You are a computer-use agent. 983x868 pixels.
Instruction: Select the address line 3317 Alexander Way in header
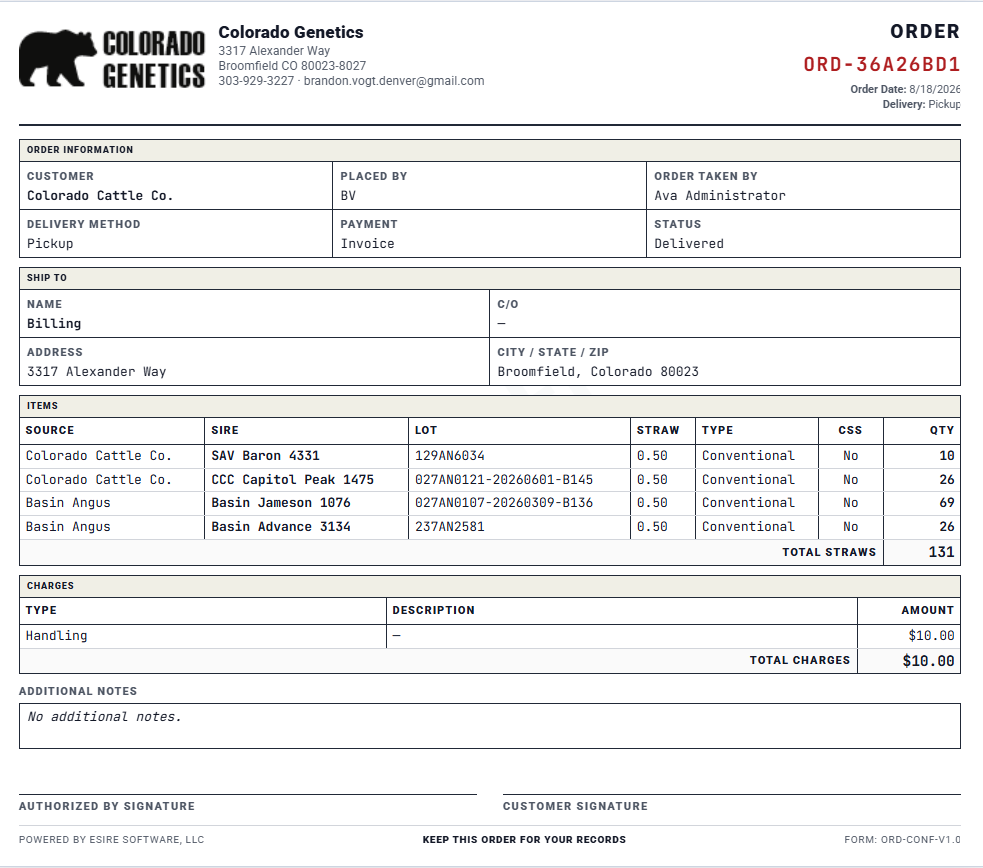click(274, 51)
